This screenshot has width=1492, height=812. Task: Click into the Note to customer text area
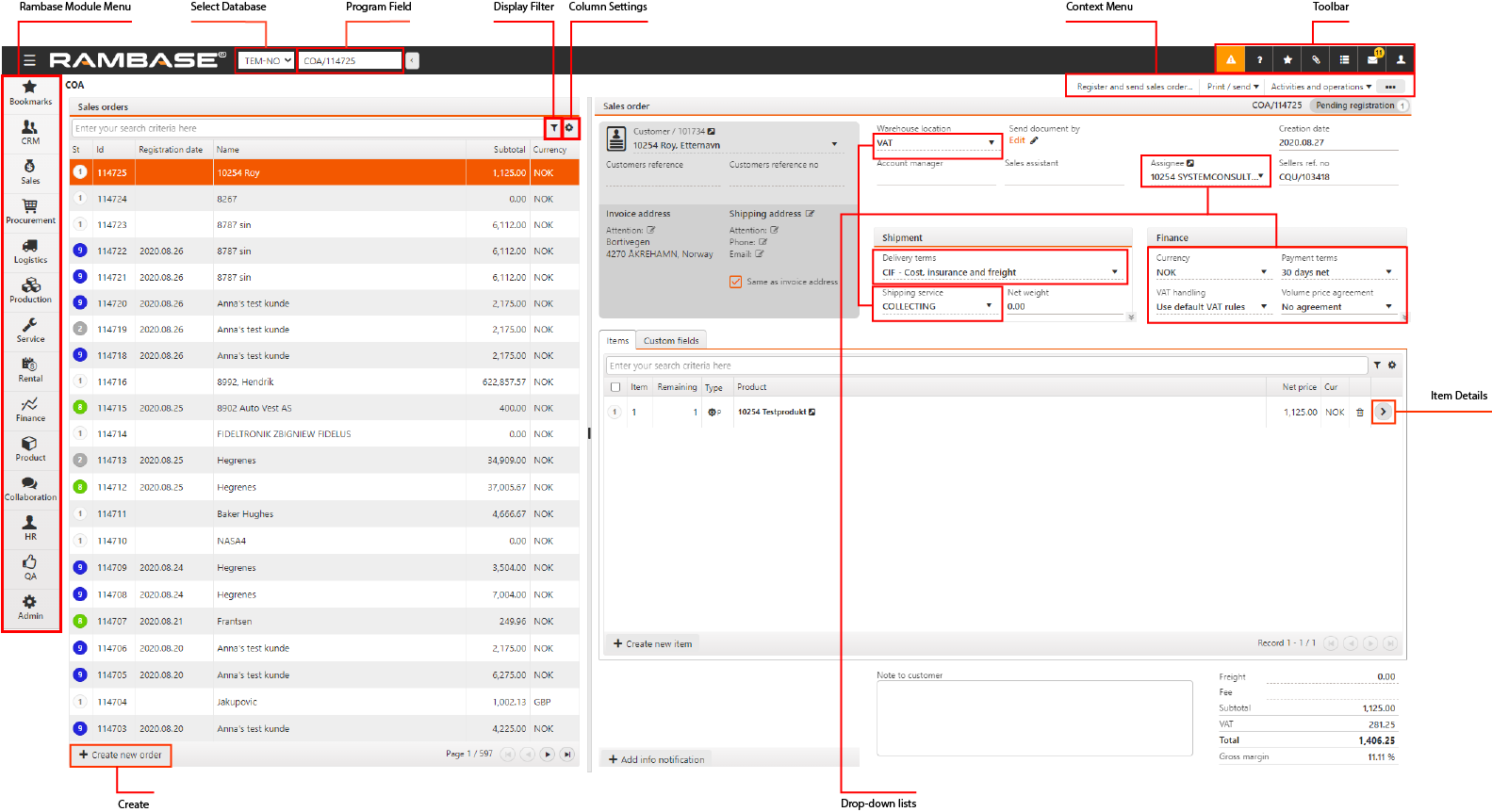click(x=1034, y=718)
